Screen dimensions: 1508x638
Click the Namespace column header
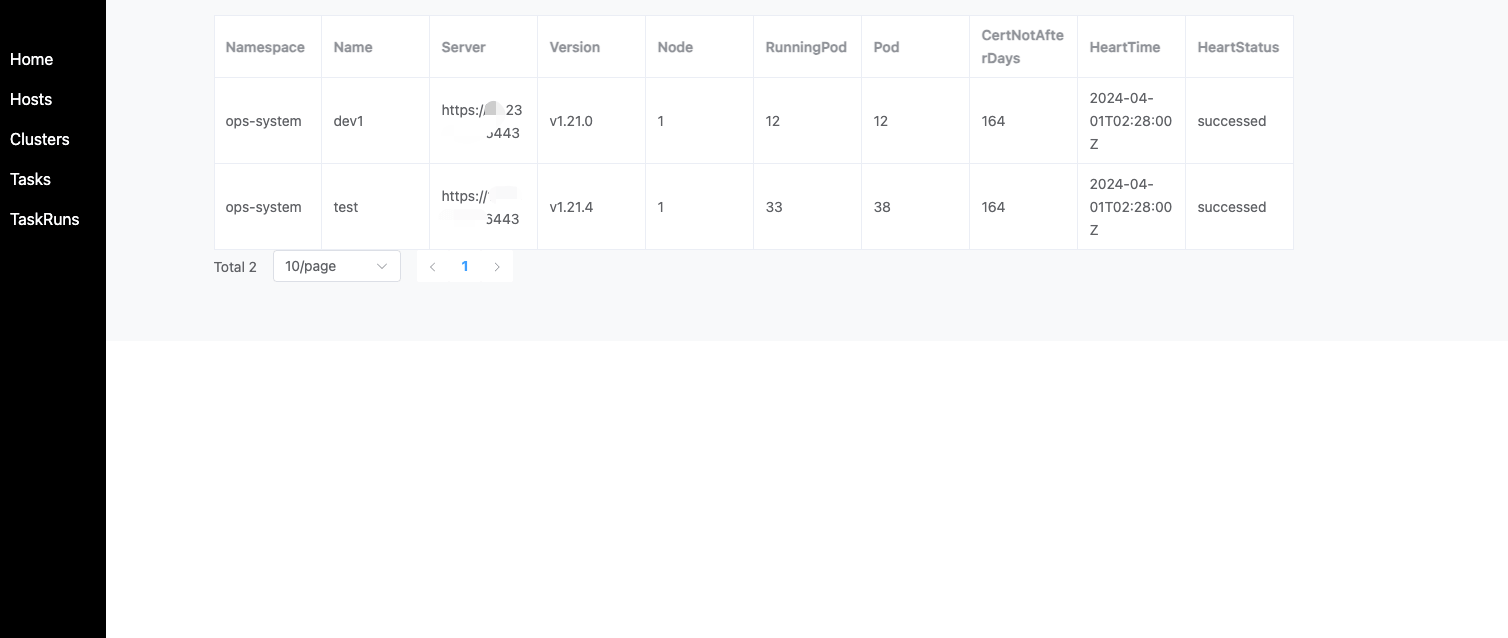point(266,47)
